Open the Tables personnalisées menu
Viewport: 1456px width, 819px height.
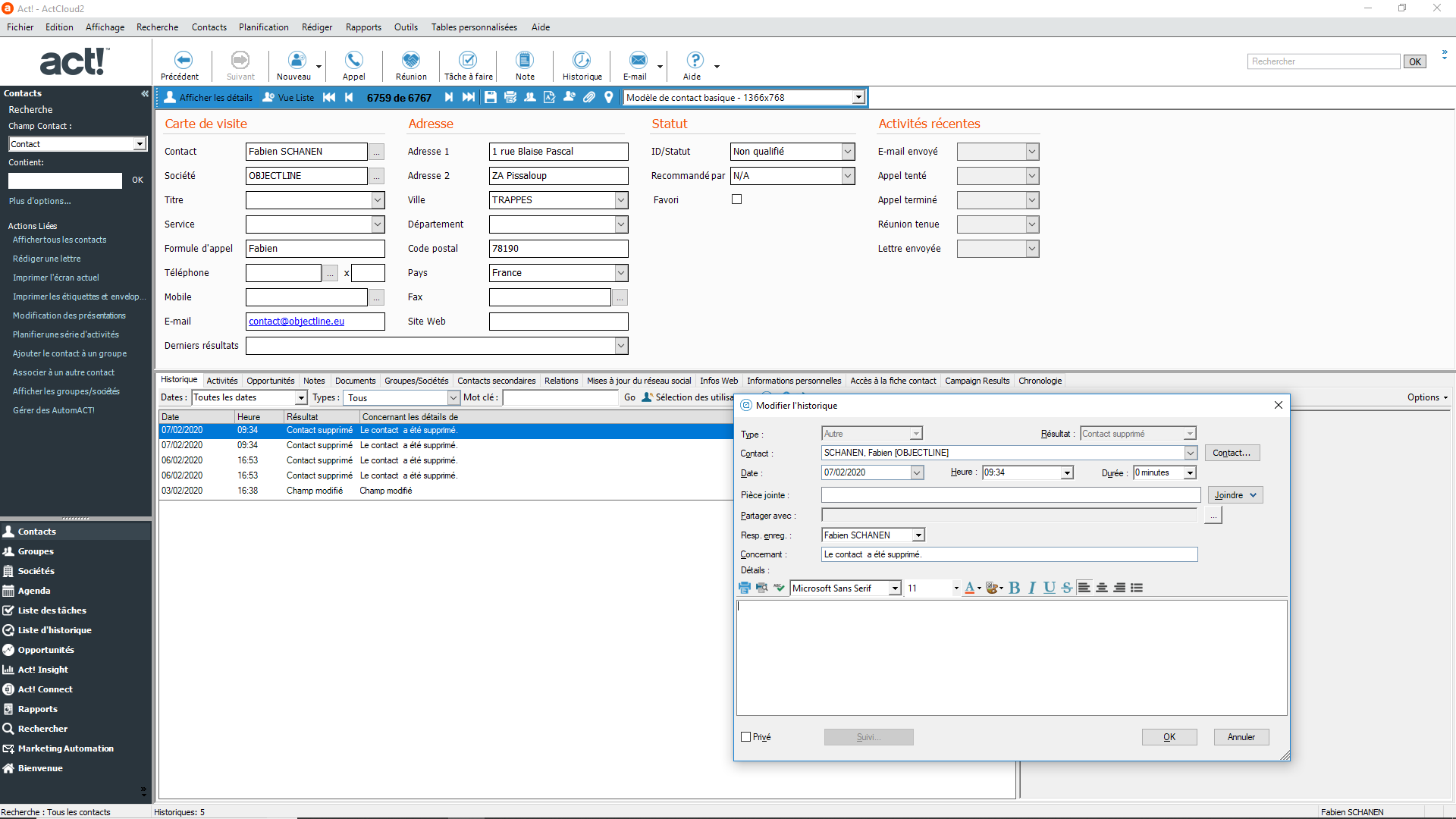tap(474, 27)
